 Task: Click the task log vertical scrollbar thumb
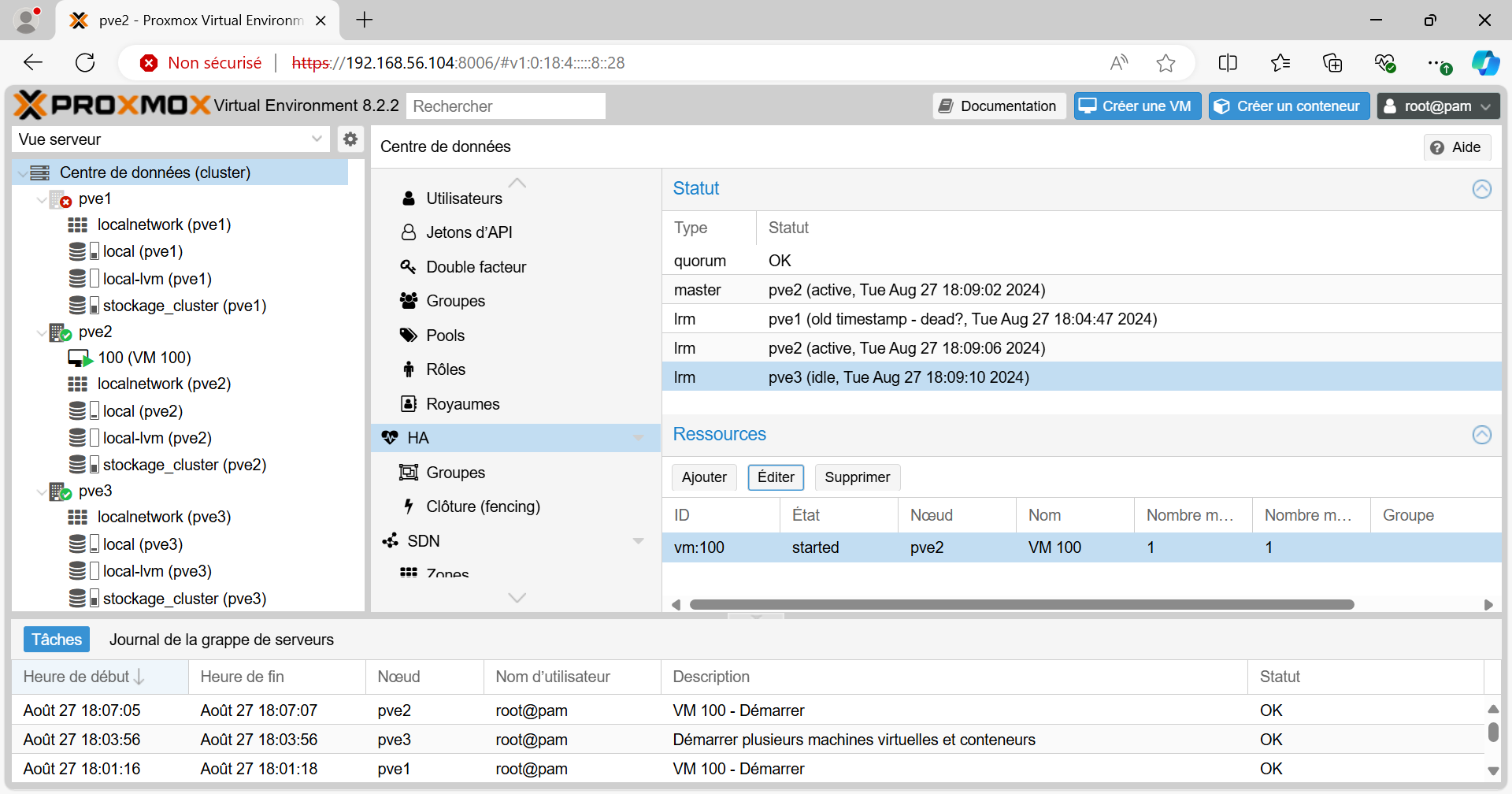pos(1493,732)
